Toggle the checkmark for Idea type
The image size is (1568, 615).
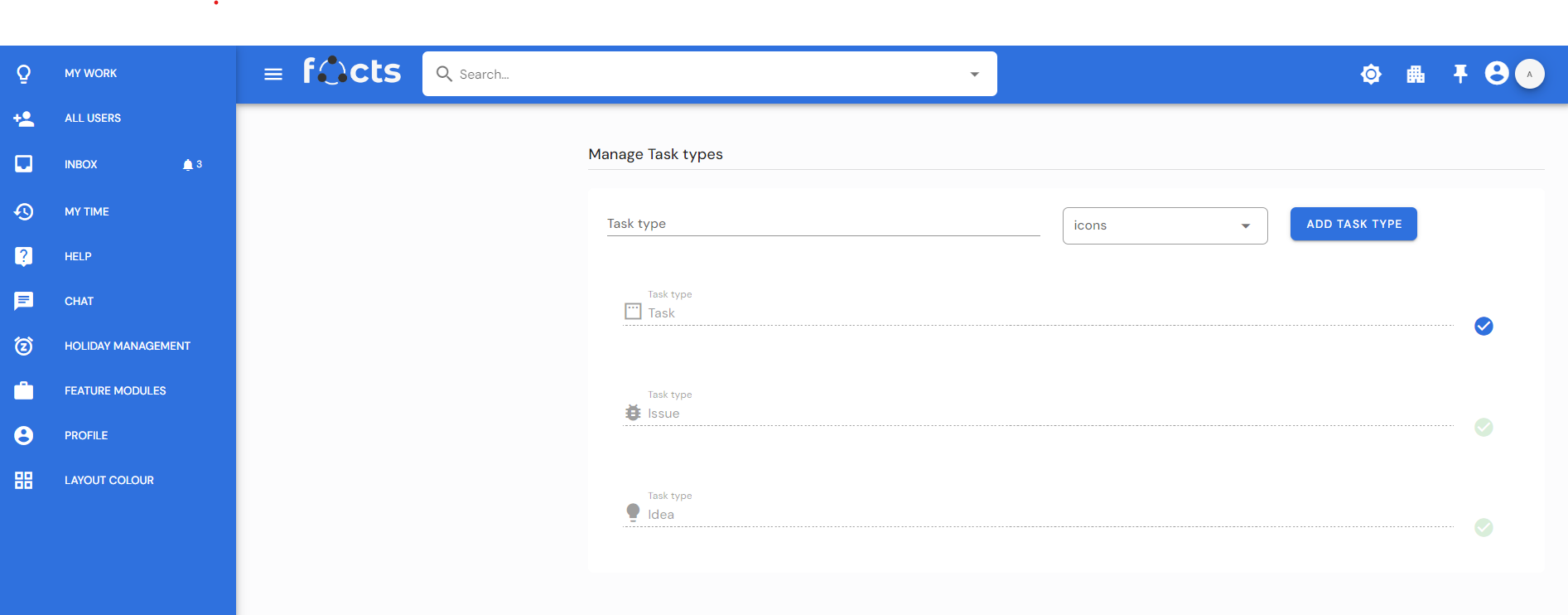point(1484,528)
